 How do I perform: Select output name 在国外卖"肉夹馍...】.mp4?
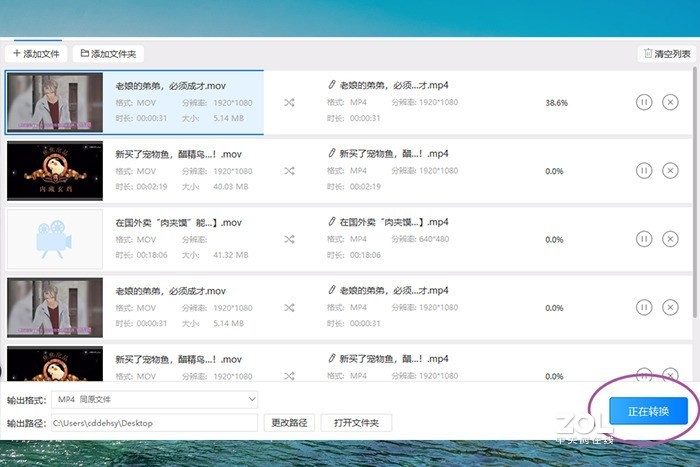click(x=394, y=222)
